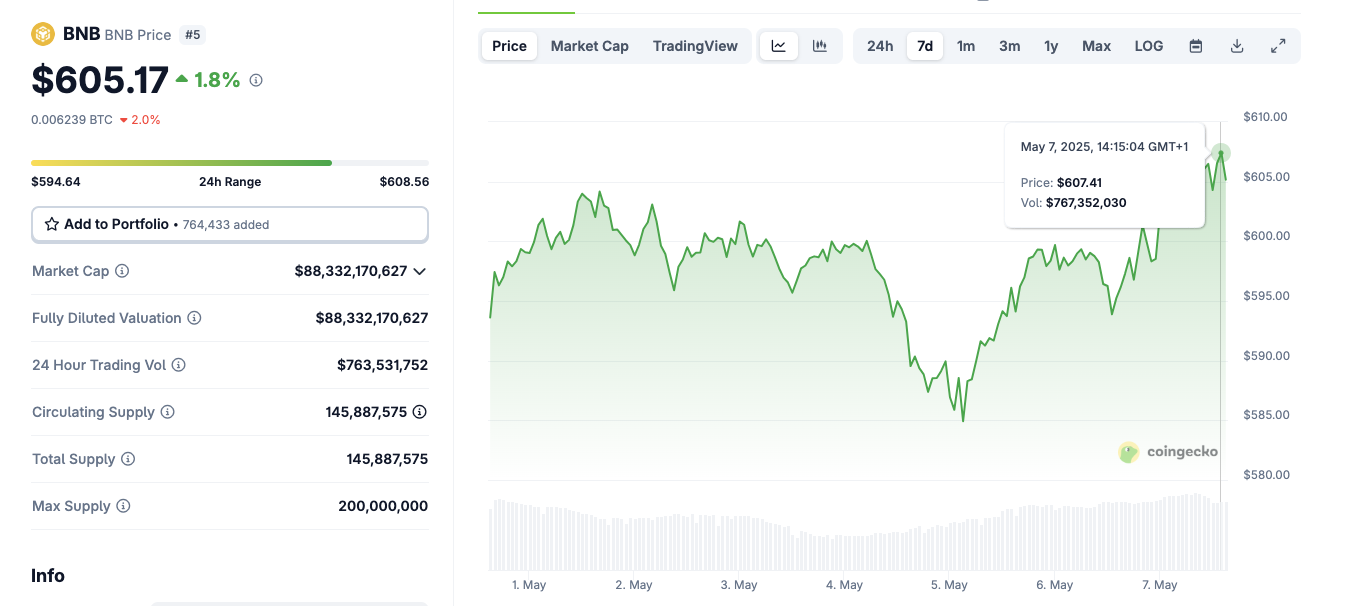Click the 24 Hour Trading Vol info icon

(x=178, y=365)
